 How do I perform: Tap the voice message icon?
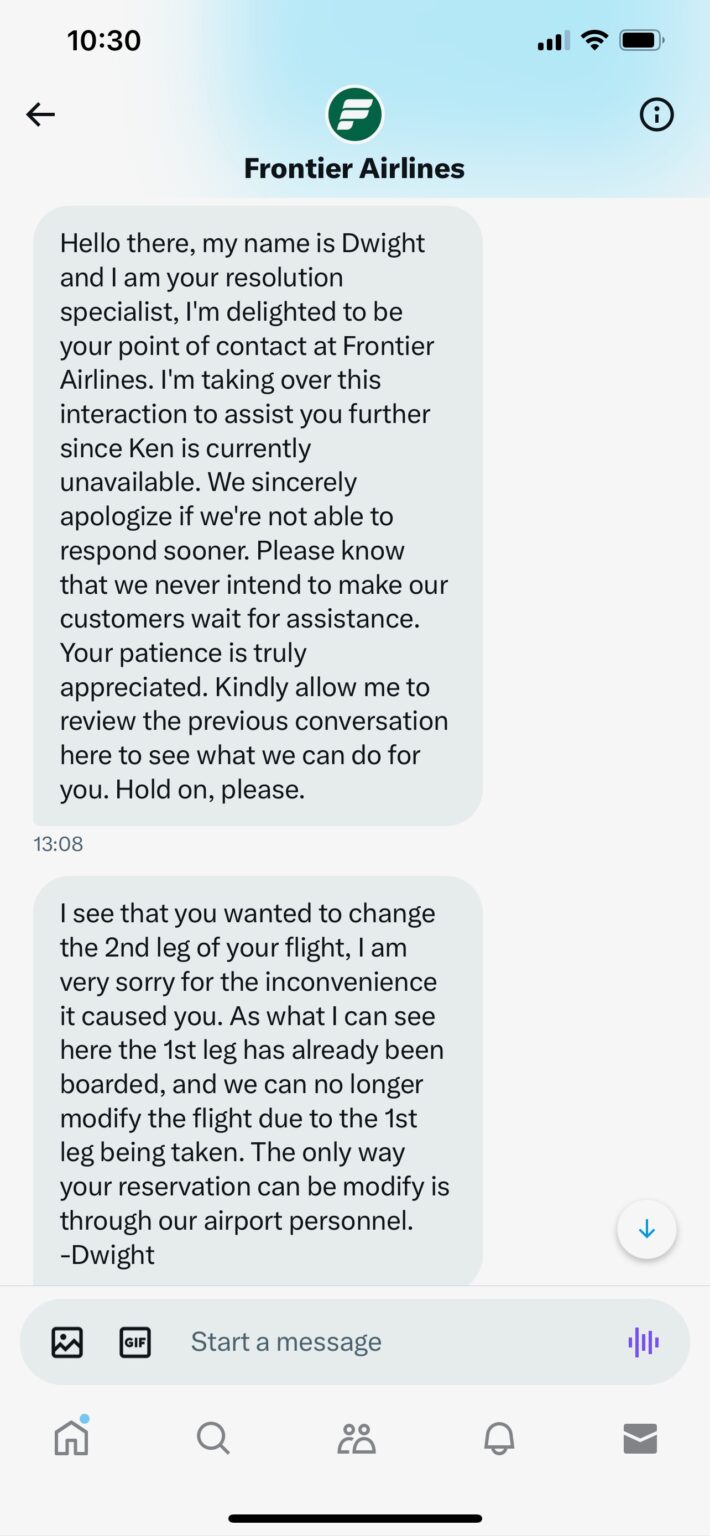(644, 1342)
